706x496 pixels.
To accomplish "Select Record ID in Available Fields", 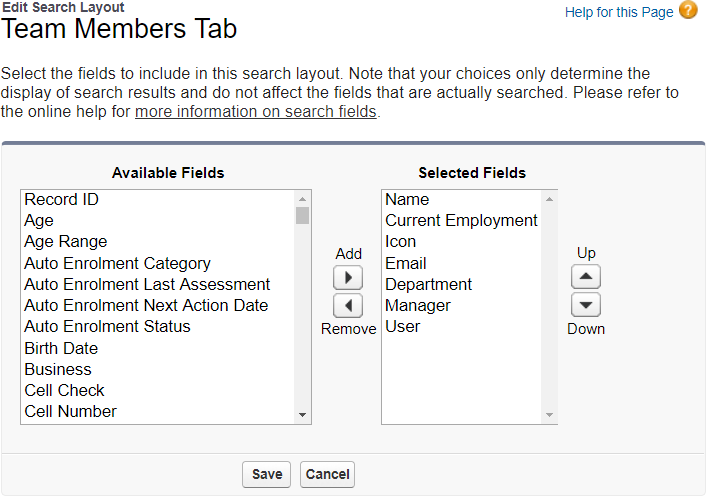I will pyautogui.click(x=61, y=200).
